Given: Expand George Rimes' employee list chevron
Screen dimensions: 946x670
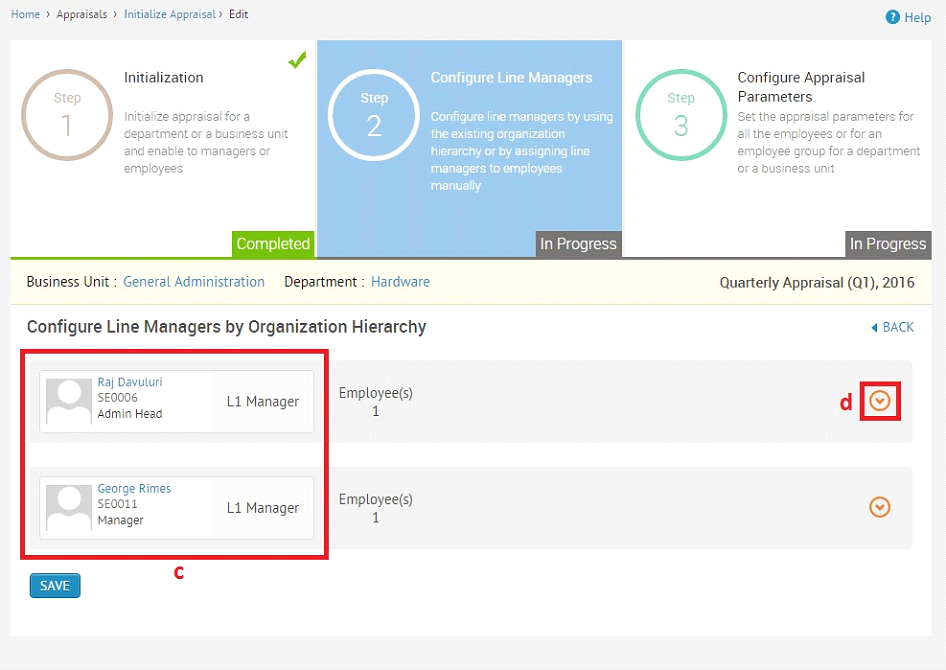Looking at the screenshot, I should coord(880,507).
